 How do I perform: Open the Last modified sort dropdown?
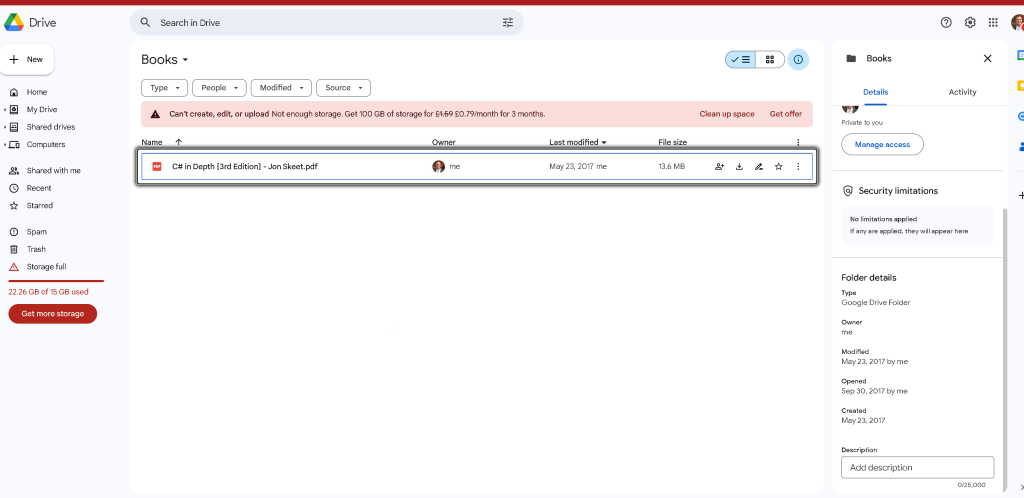(578, 142)
